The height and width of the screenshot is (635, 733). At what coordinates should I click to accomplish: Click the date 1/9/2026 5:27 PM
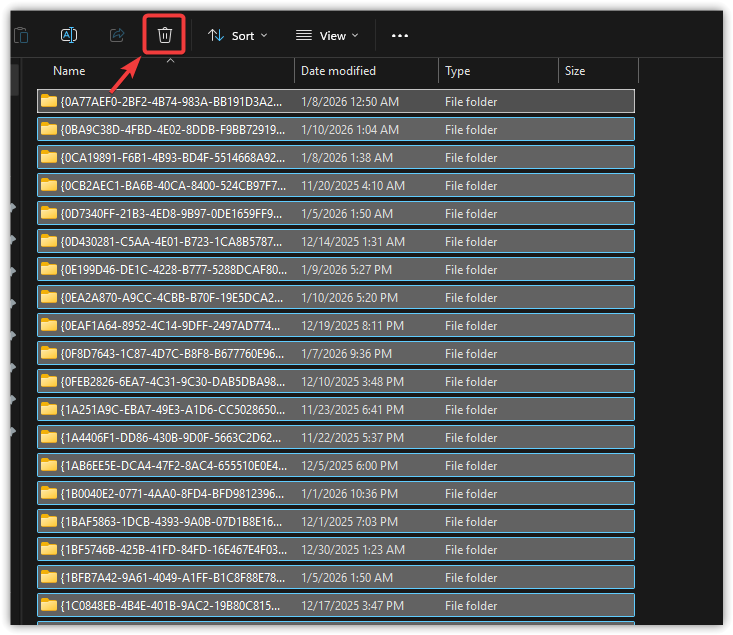(346, 270)
